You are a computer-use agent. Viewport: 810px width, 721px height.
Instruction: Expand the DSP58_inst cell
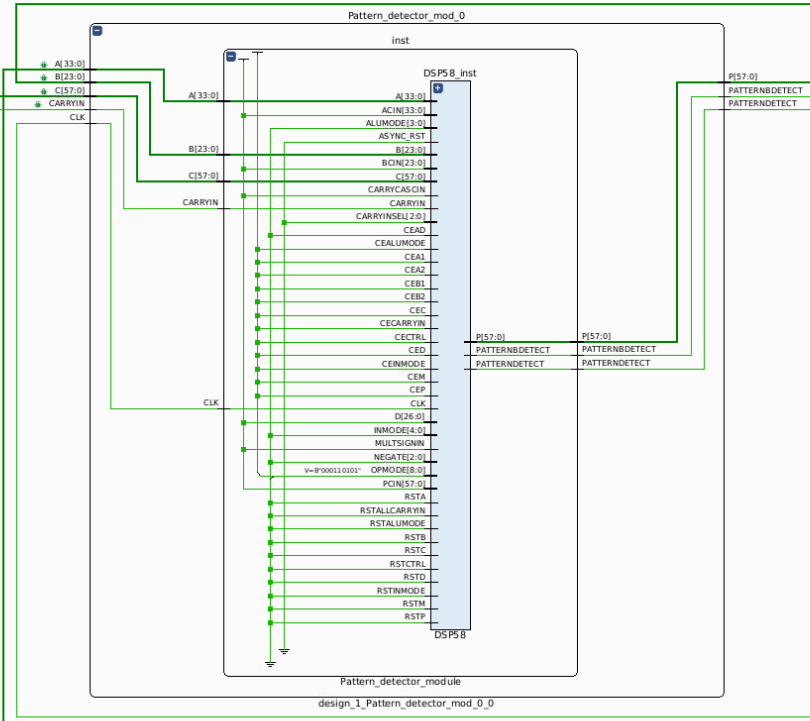437,88
